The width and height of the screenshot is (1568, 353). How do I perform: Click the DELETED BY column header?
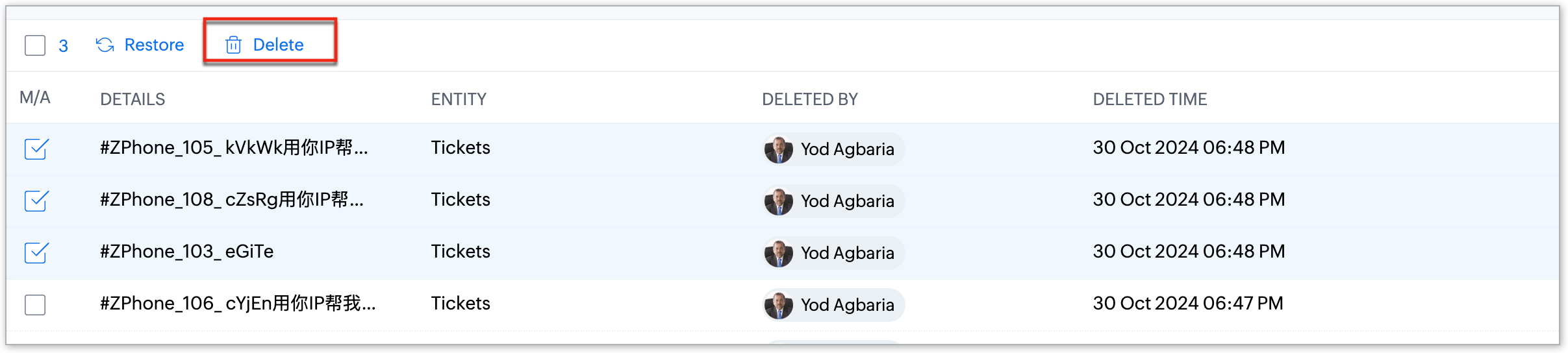[x=810, y=99]
